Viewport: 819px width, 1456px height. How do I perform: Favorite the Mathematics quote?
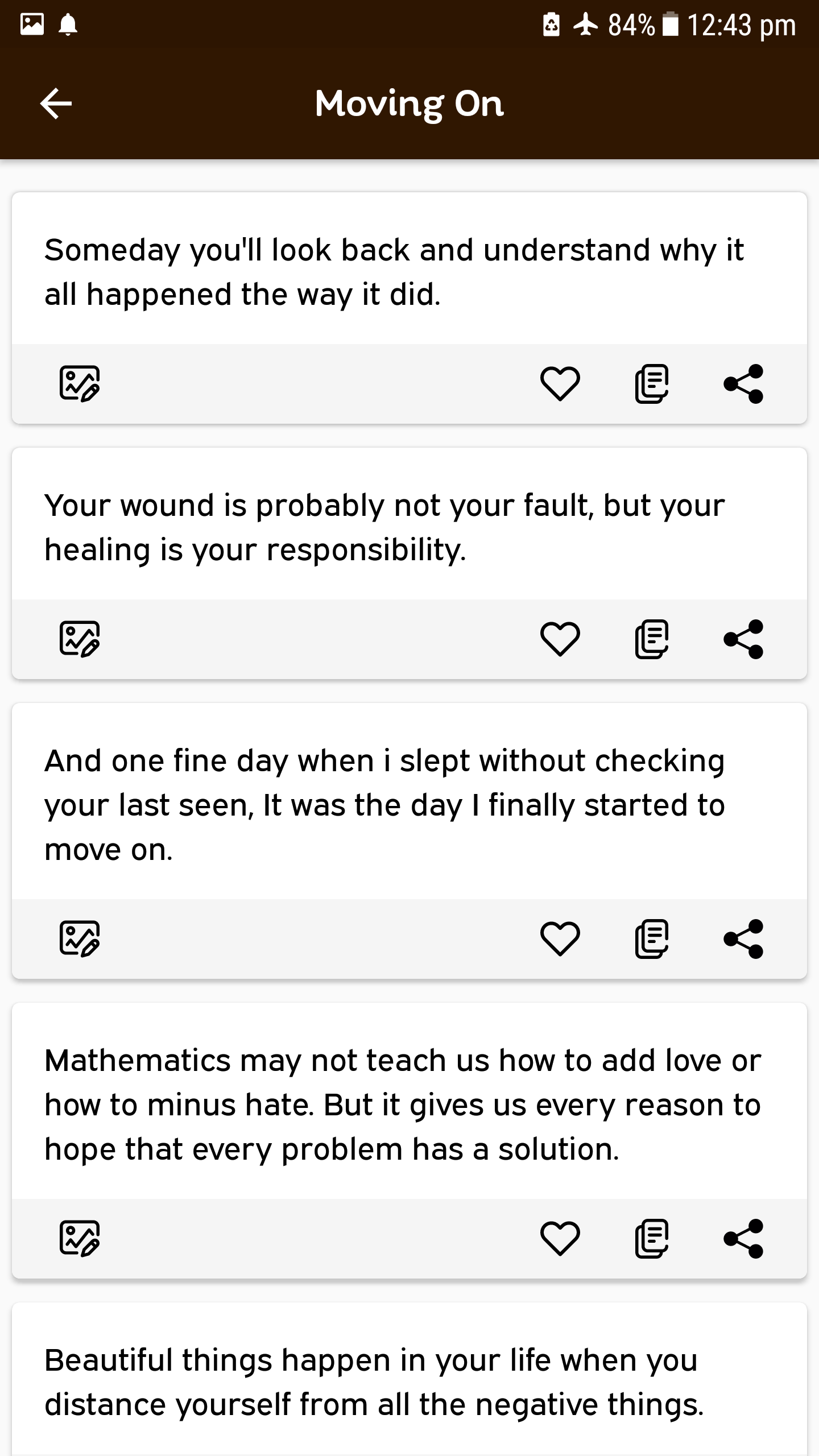tap(560, 1239)
